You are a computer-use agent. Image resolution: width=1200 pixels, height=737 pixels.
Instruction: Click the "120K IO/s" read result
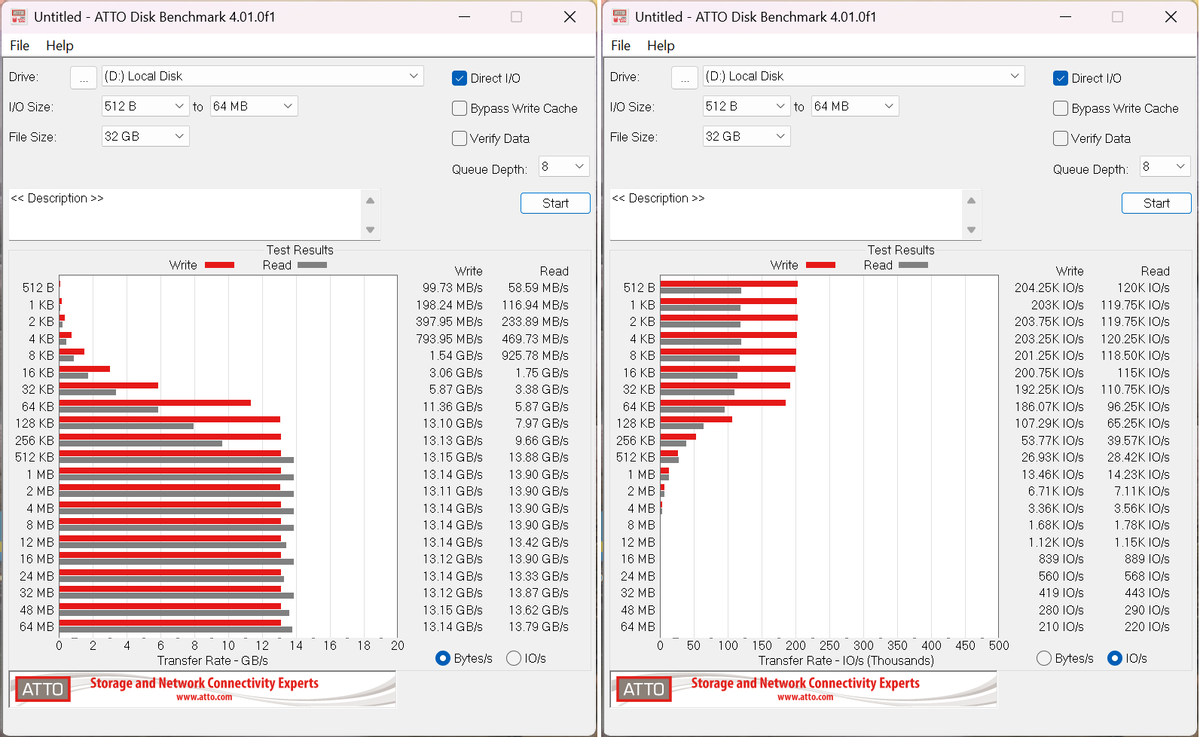pos(1144,288)
